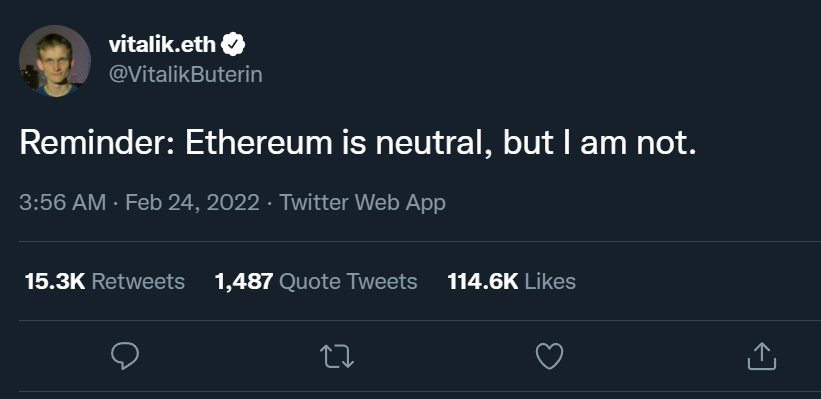Open the Twitter Web App source link

pyautogui.click(x=362, y=202)
